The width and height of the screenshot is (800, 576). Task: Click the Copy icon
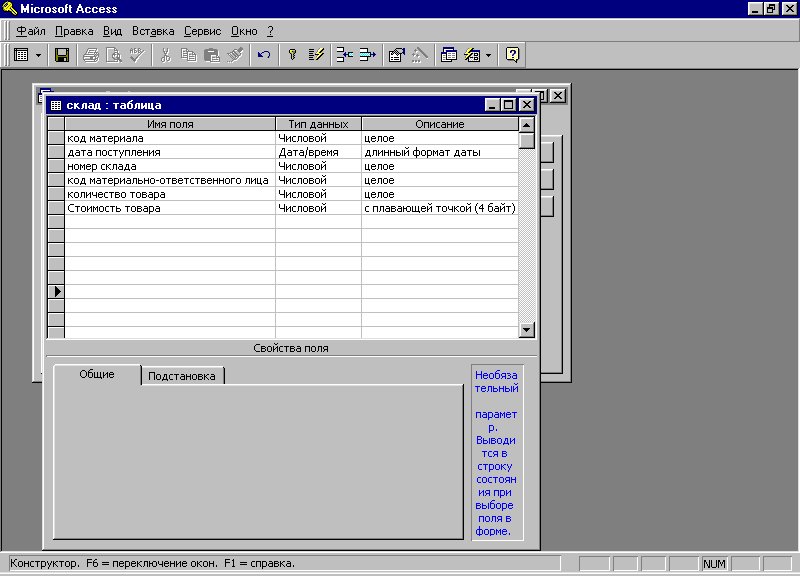click(x=188, y=55)
